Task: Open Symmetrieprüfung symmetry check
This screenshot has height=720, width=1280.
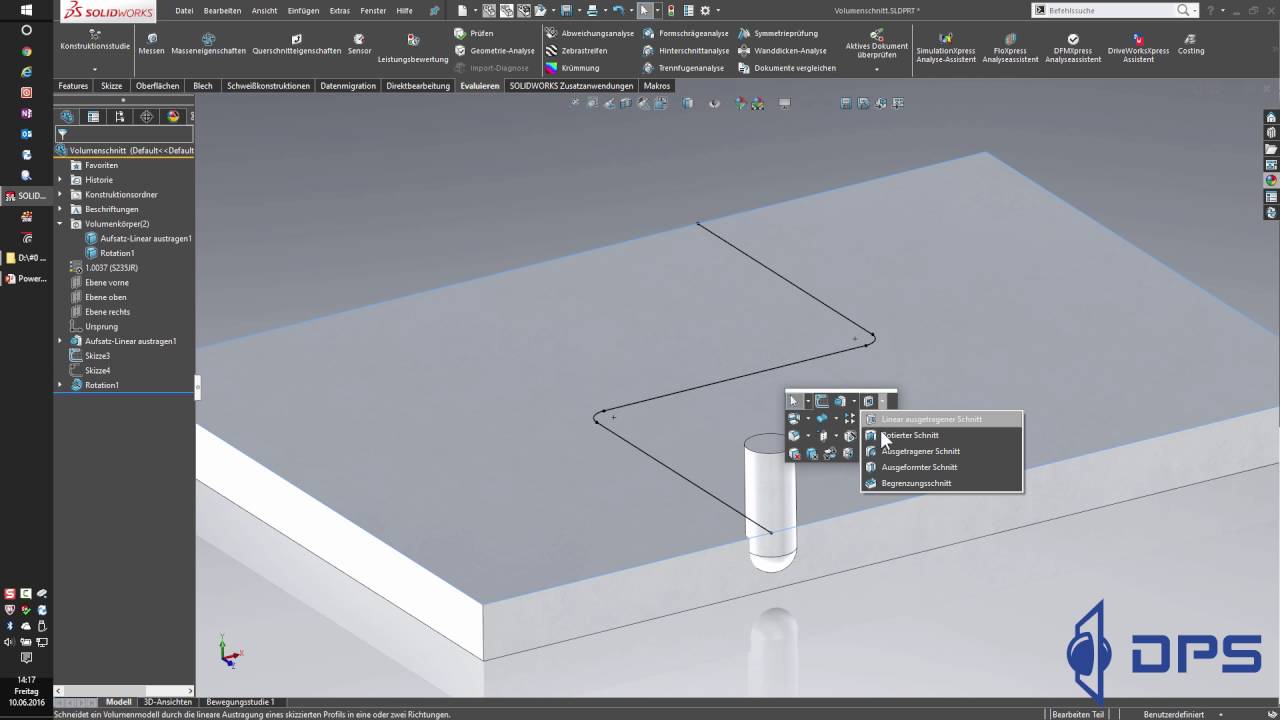Action: [x=778, y=33]
